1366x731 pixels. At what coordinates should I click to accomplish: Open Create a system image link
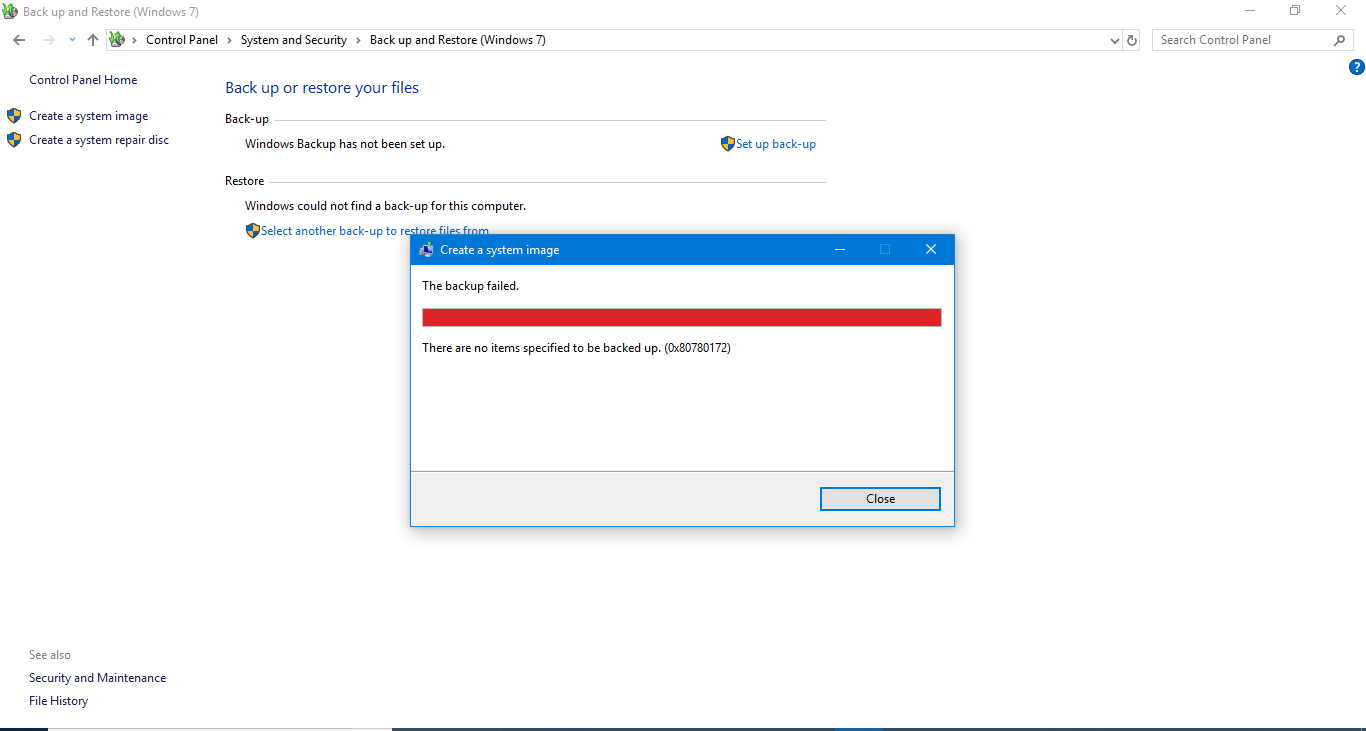coord(89,116)
